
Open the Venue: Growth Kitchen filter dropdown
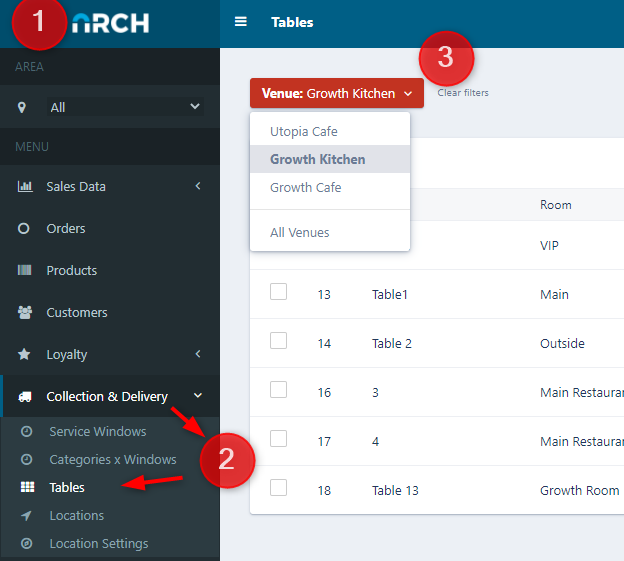[336, 94]
